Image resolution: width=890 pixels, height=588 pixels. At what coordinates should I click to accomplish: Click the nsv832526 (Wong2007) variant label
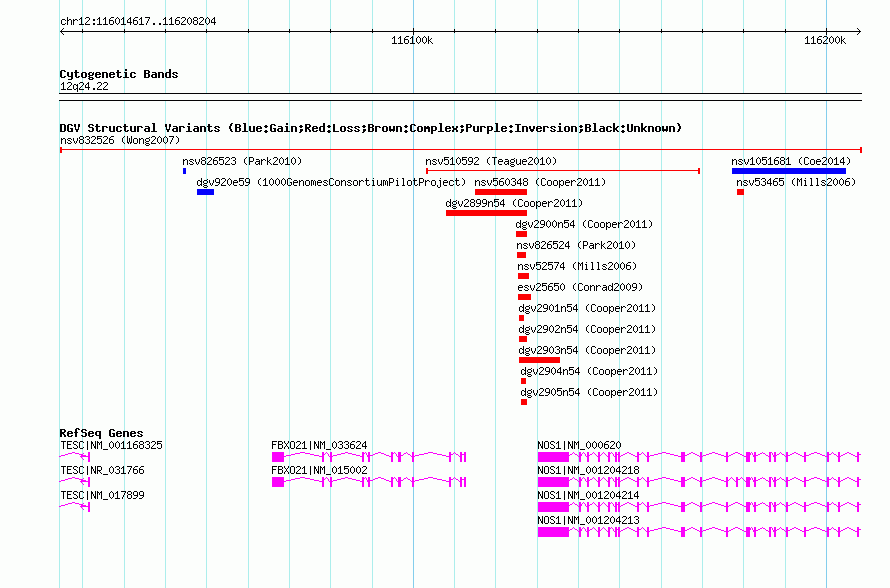(x=120, y=140)
